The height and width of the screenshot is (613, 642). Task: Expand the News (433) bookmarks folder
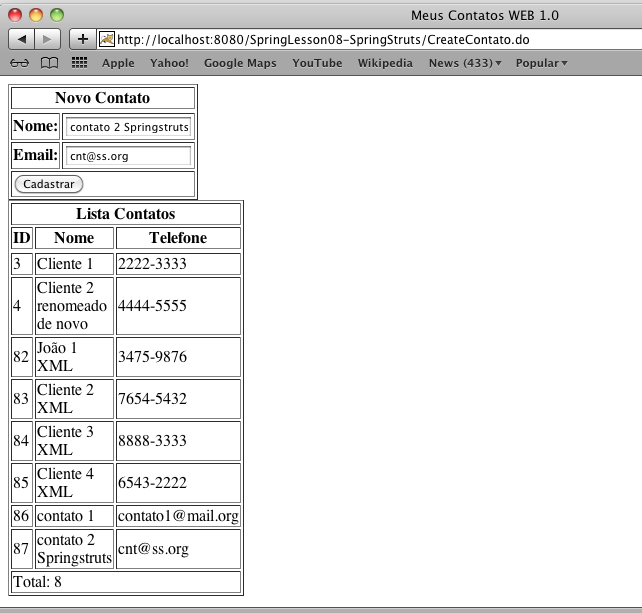465,63
